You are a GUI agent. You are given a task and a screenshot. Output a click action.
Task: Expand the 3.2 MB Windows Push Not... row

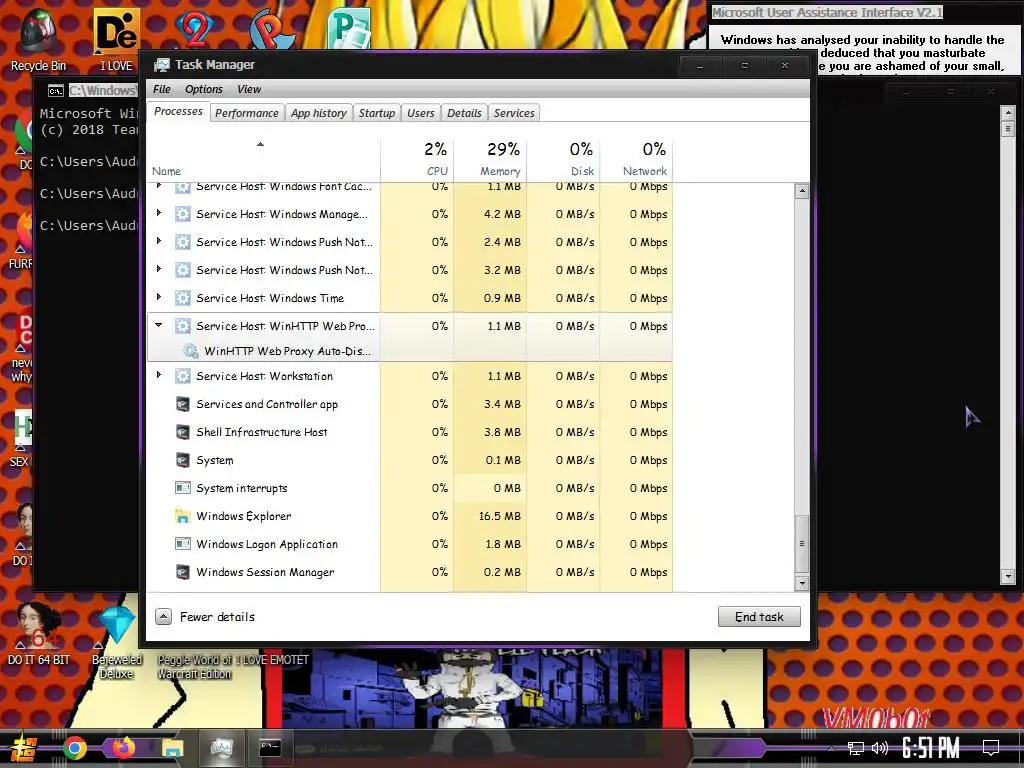pos(159,269)
